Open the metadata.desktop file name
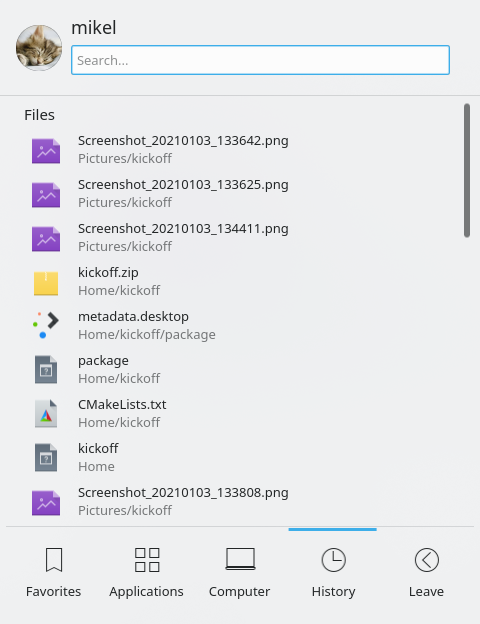The image size is (480, 624). coord(133,317)
